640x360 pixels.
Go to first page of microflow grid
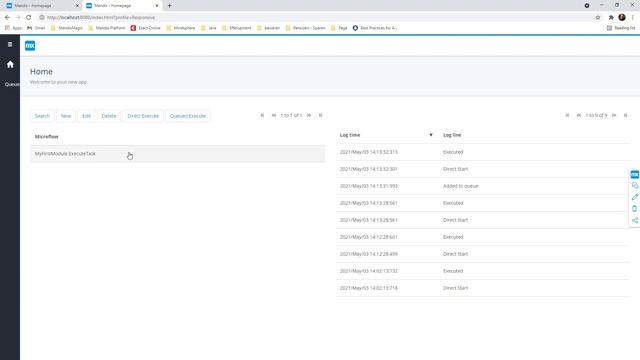(262, 116)
